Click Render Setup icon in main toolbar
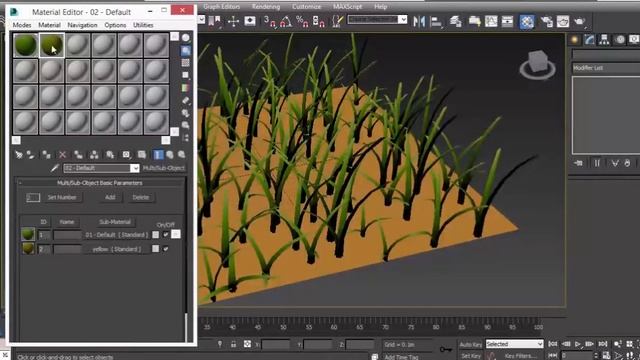Screen dimensions: 640x360 point(547,21)
